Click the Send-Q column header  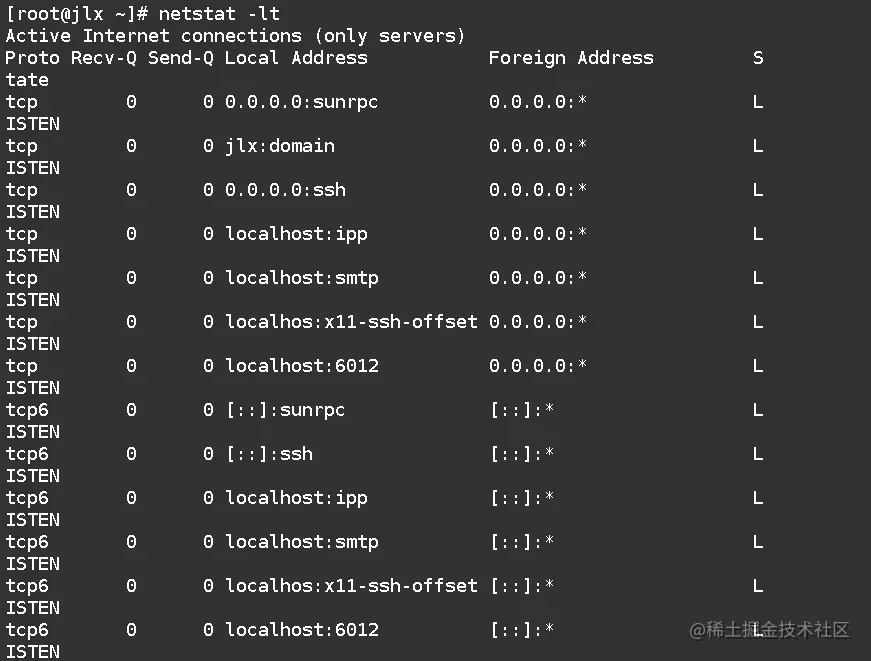tap(180, 58)
